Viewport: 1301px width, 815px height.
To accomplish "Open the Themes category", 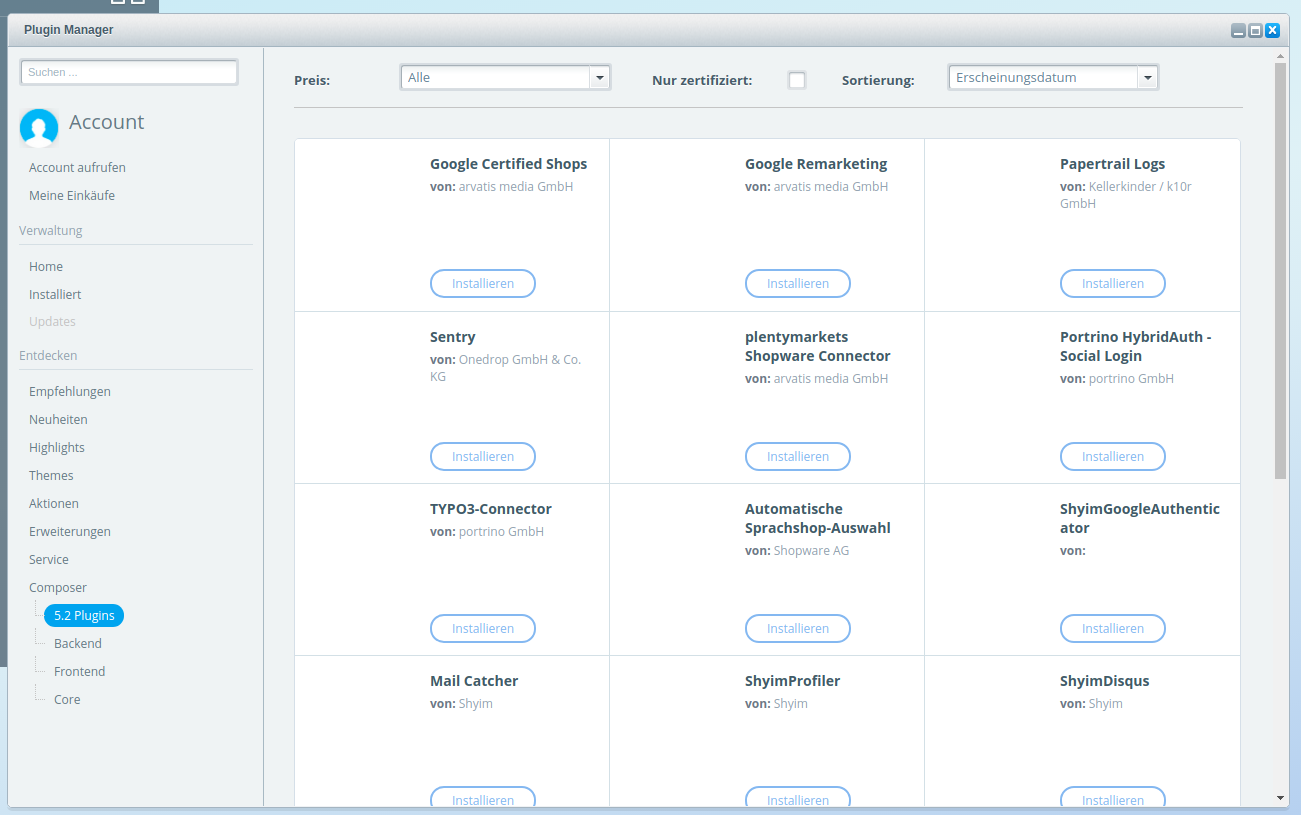I will tap(51, 475).
